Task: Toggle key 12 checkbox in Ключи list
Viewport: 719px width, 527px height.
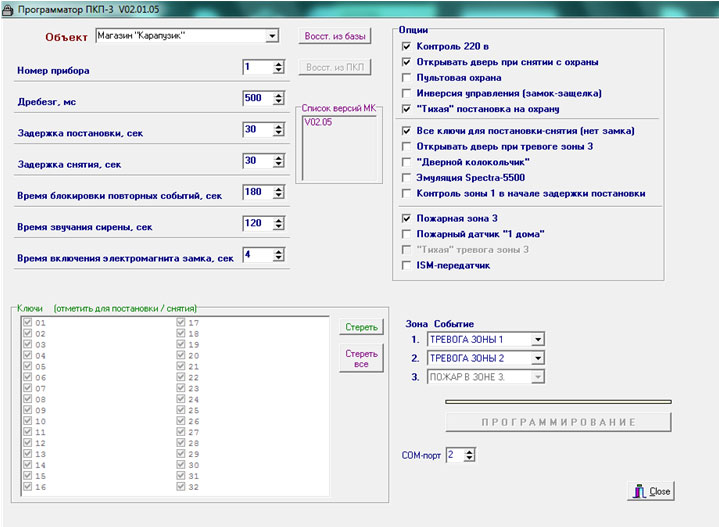Action: coord(28,443)
